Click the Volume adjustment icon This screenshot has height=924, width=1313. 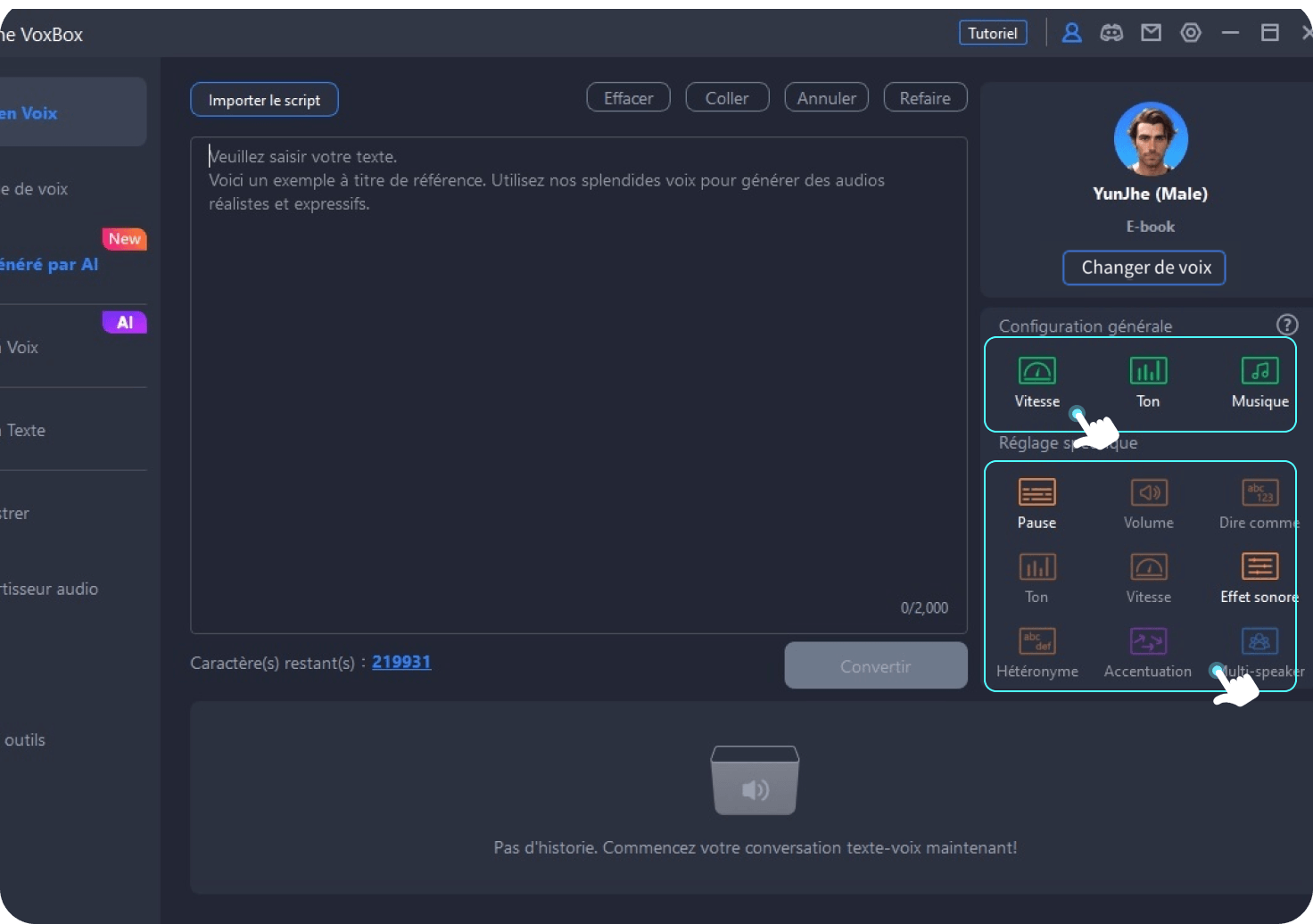click(1148, 493)
